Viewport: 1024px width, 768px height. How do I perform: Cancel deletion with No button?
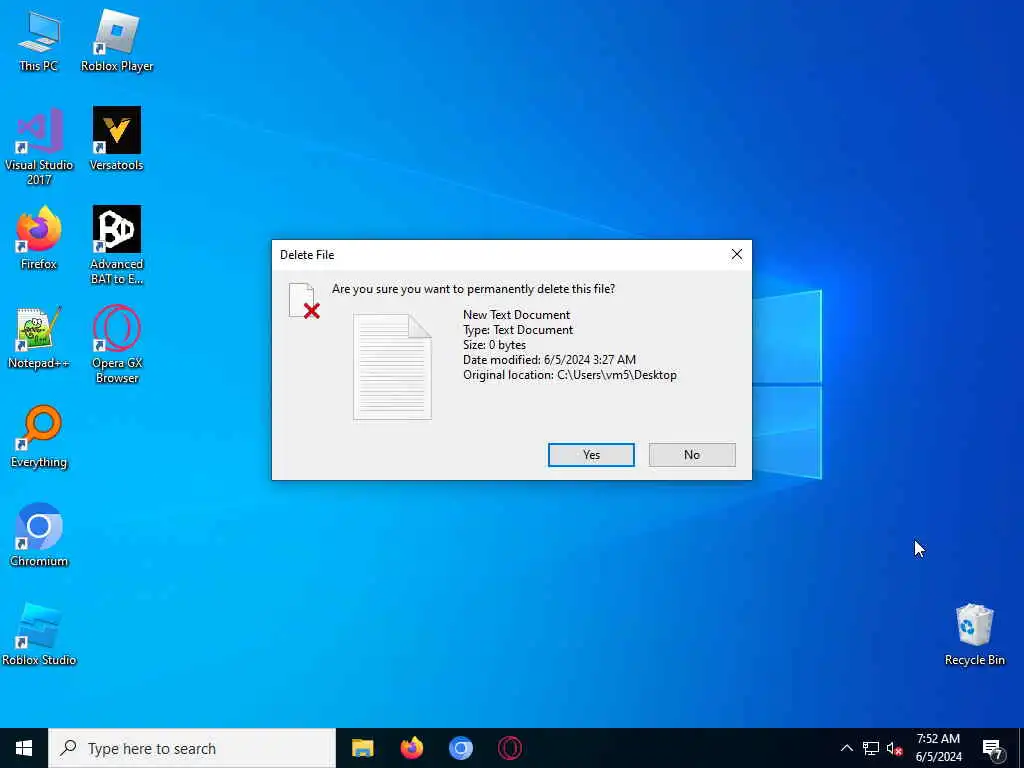tap(692, 455)
